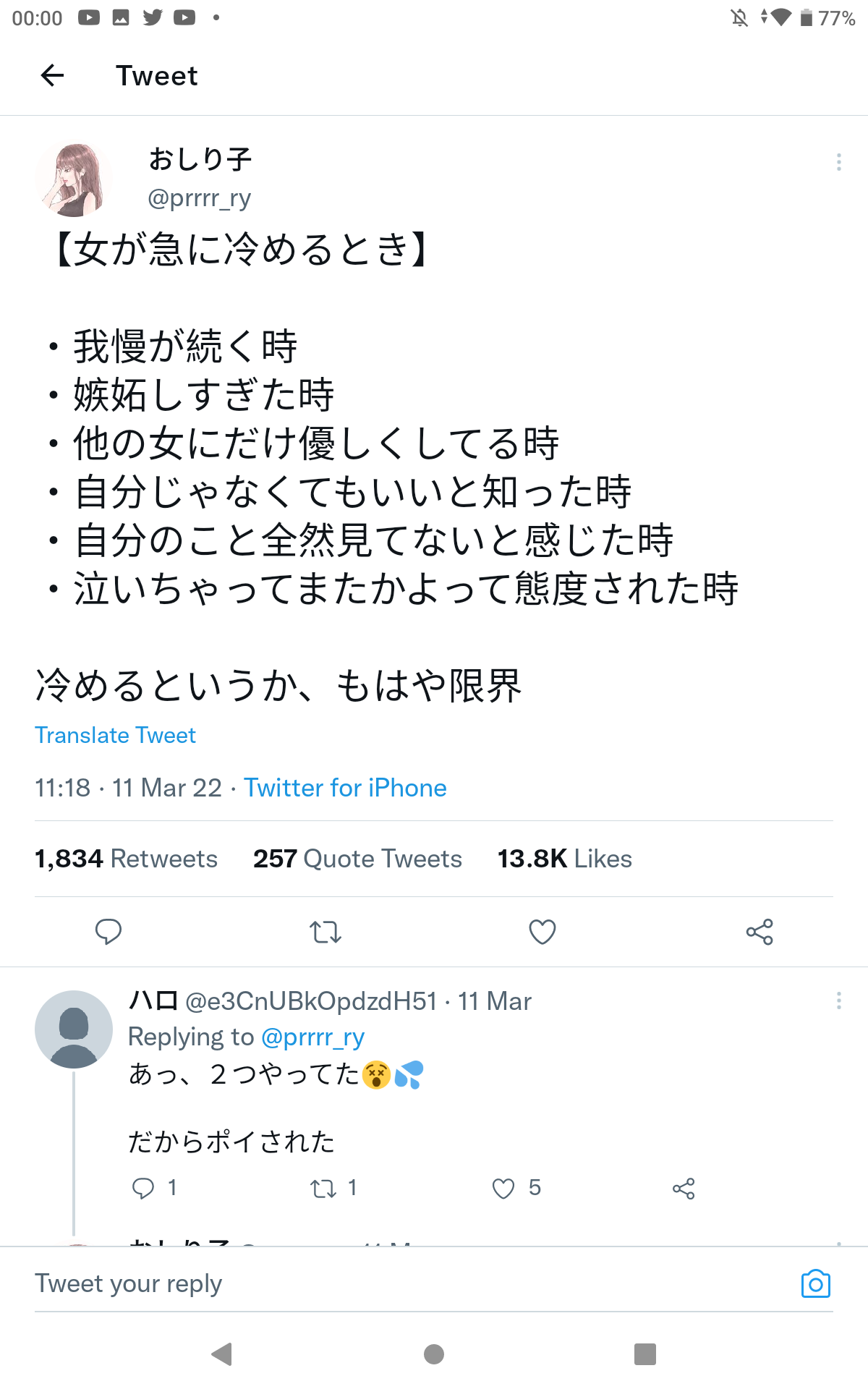This screenshot has width=868, height=1389.
Task: Tap the back arrow in the header
Action: point(53,75)
